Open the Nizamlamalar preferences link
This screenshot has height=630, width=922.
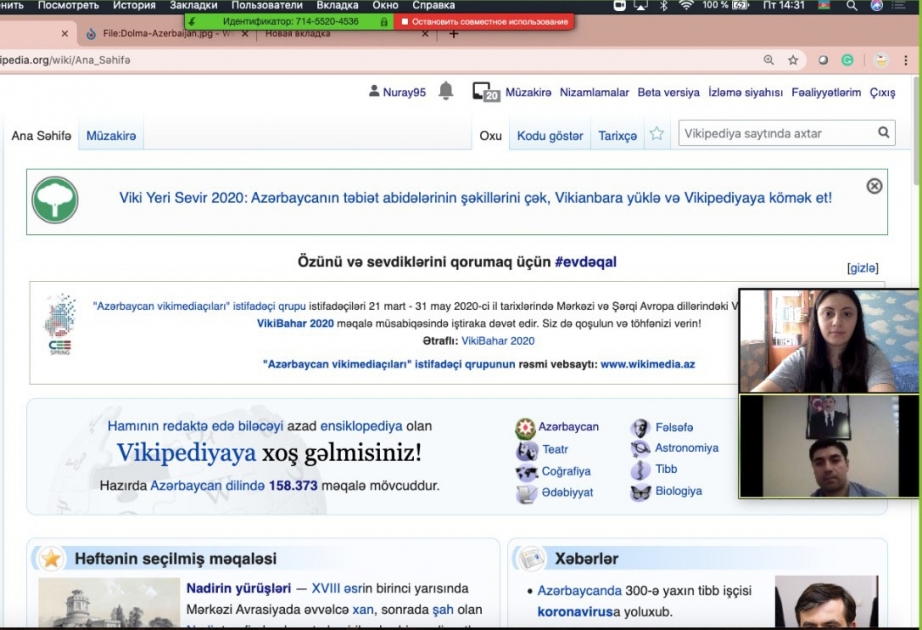594,92
